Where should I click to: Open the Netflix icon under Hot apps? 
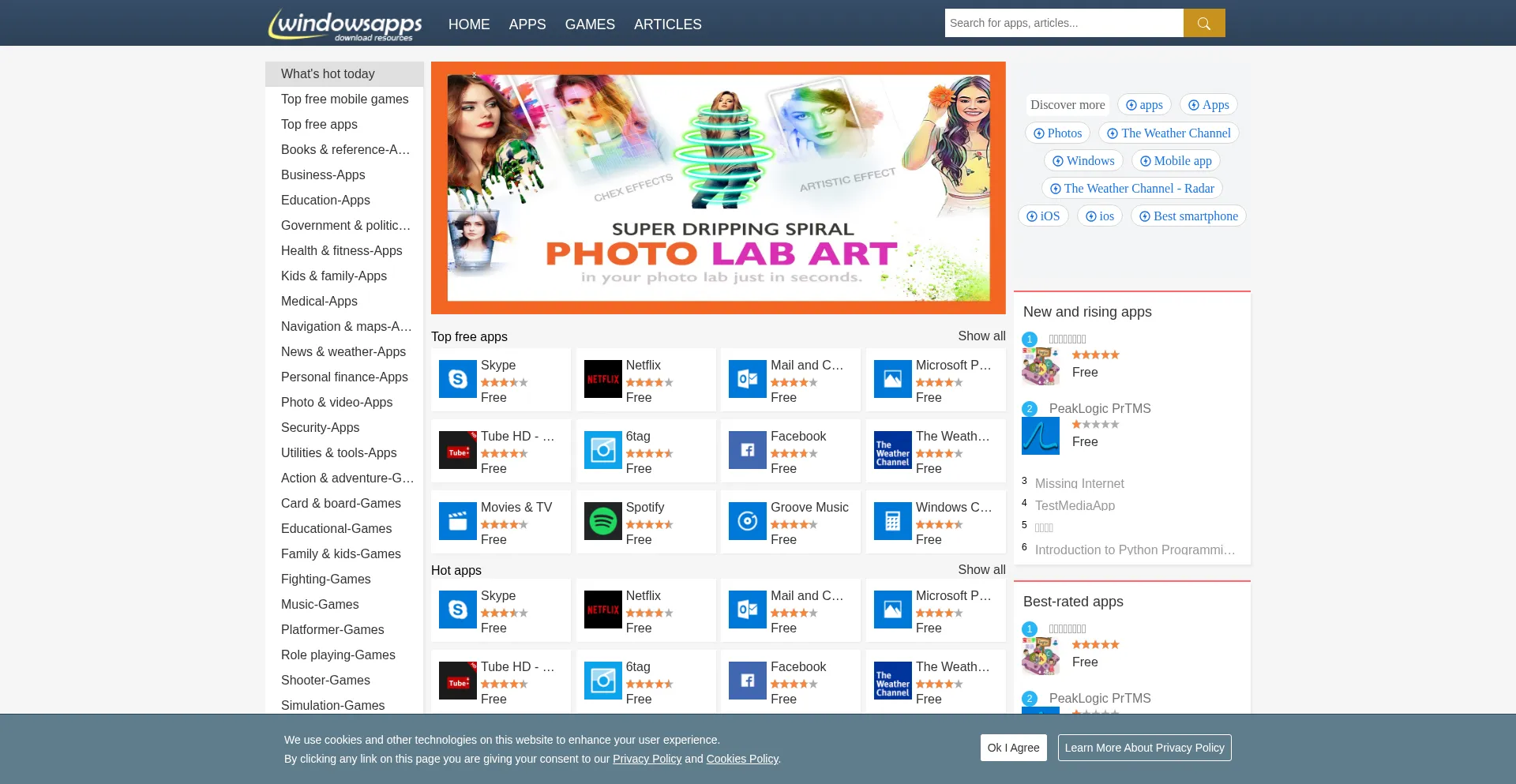(x=602, y=610)
